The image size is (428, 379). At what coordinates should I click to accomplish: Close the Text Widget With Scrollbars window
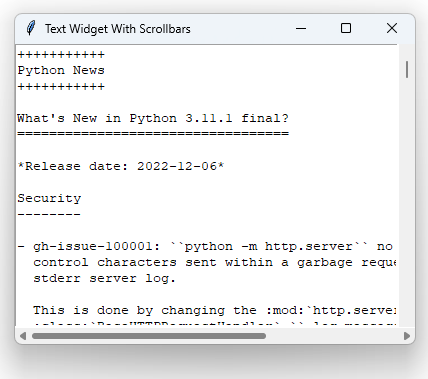(392, 28)
